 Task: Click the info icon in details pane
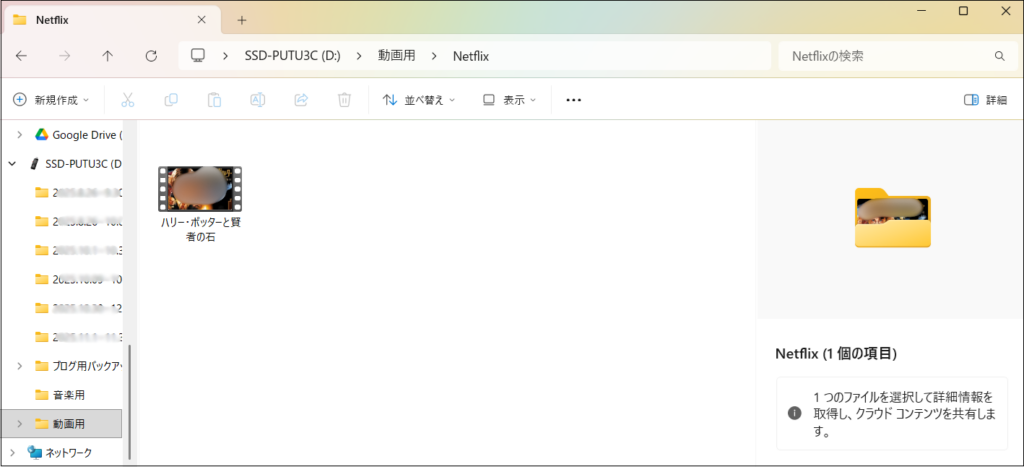tap(794, 413)
